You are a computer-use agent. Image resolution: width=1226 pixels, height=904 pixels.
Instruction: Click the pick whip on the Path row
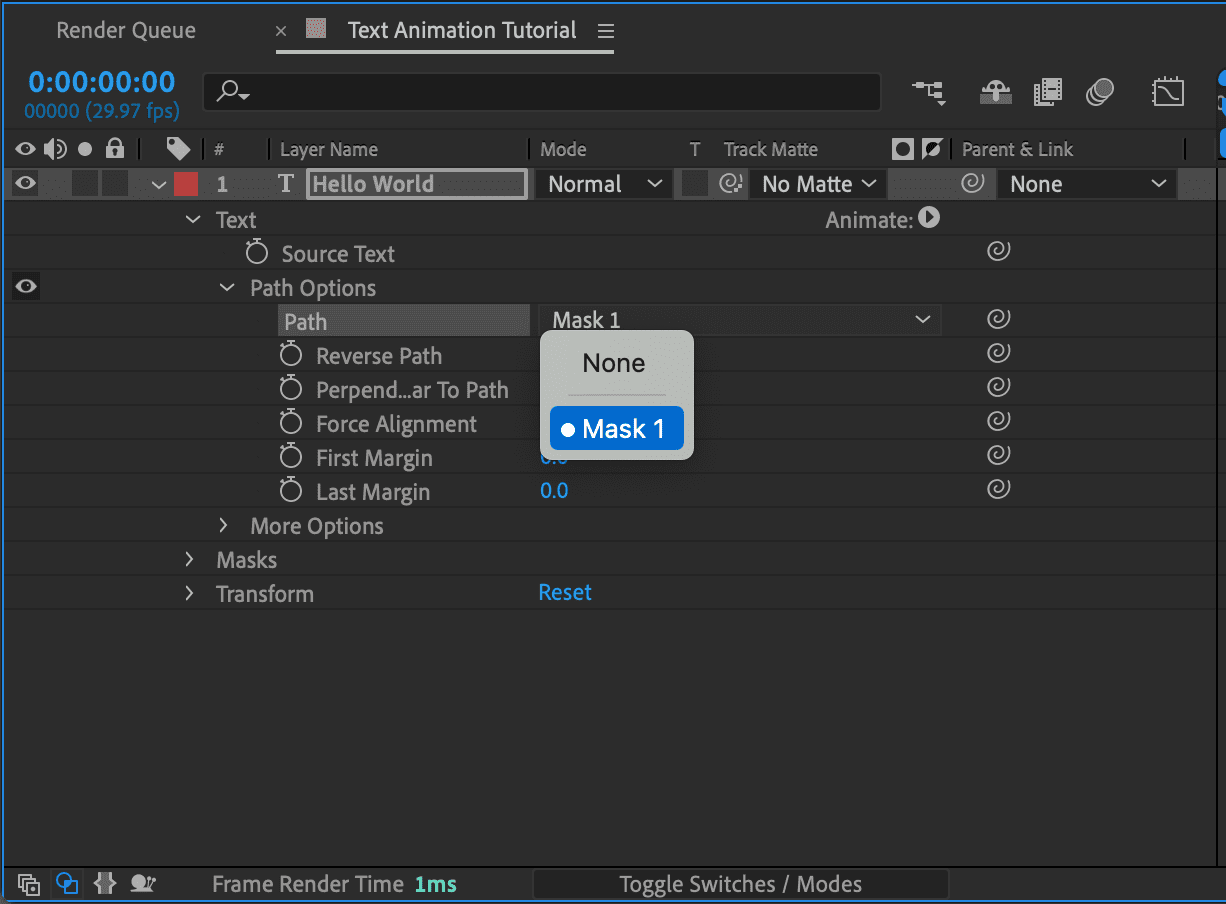(998, 319)
